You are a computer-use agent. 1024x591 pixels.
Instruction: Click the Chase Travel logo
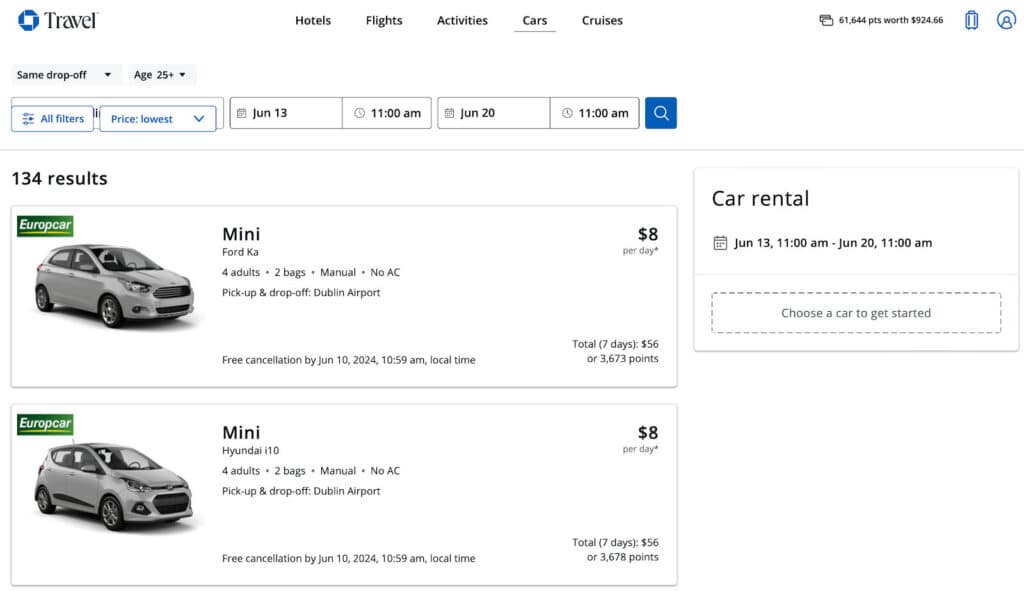tap(57, 20)
